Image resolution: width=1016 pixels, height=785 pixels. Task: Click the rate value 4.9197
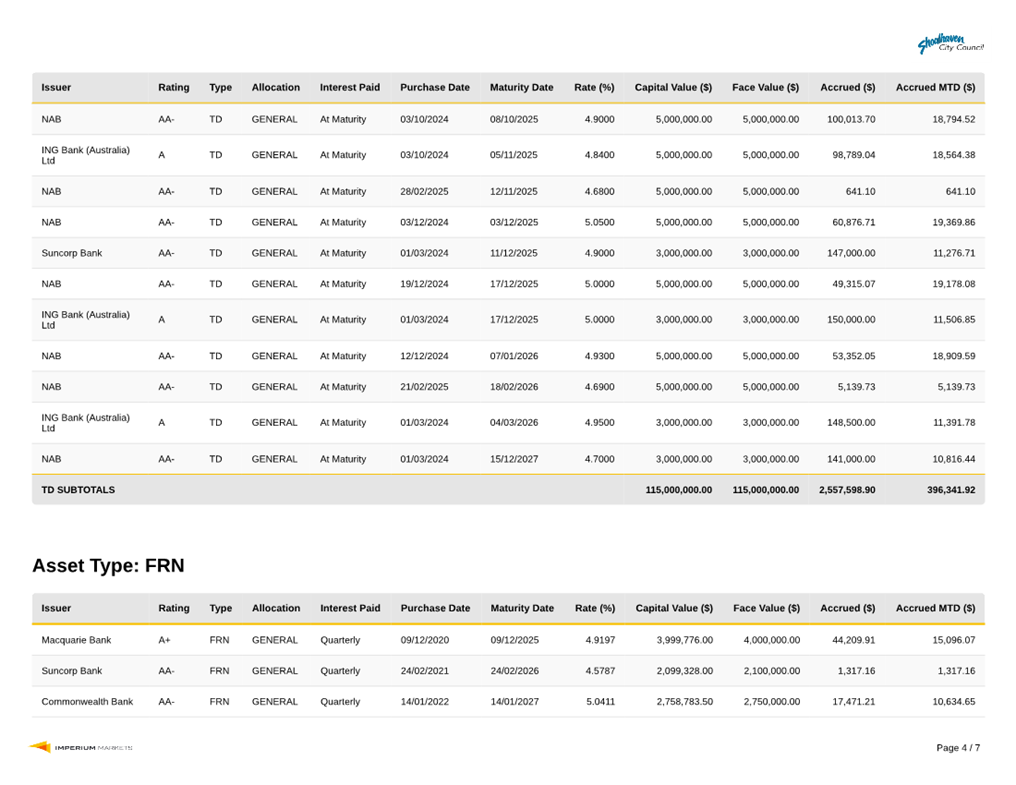pos(600,640)
